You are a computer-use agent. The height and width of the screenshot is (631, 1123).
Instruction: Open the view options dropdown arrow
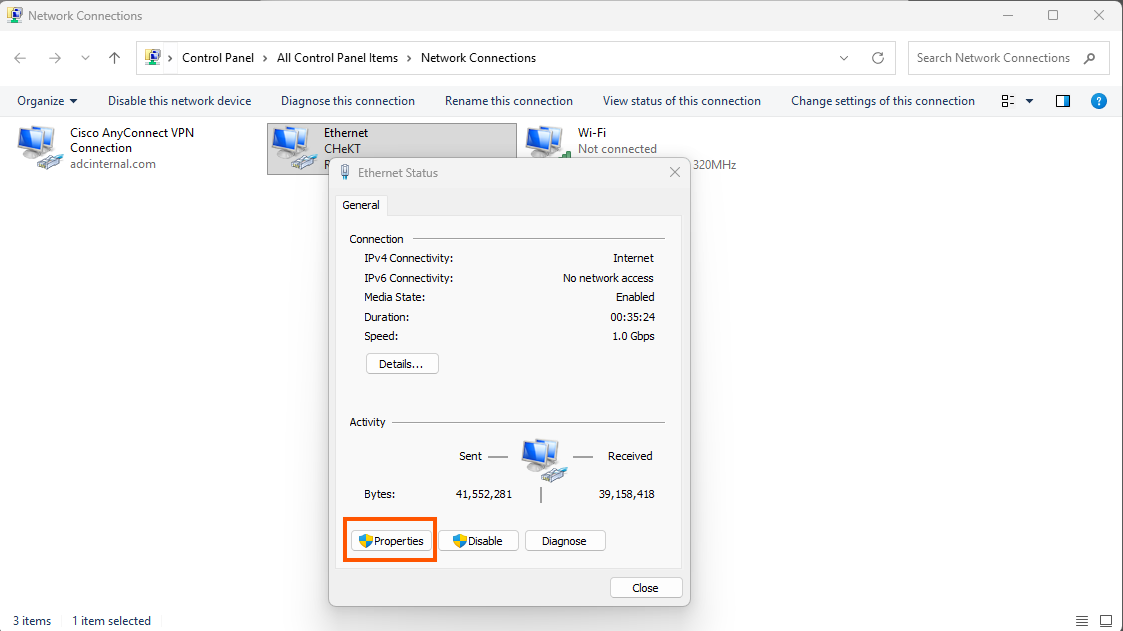click(x=1029, y=101)
